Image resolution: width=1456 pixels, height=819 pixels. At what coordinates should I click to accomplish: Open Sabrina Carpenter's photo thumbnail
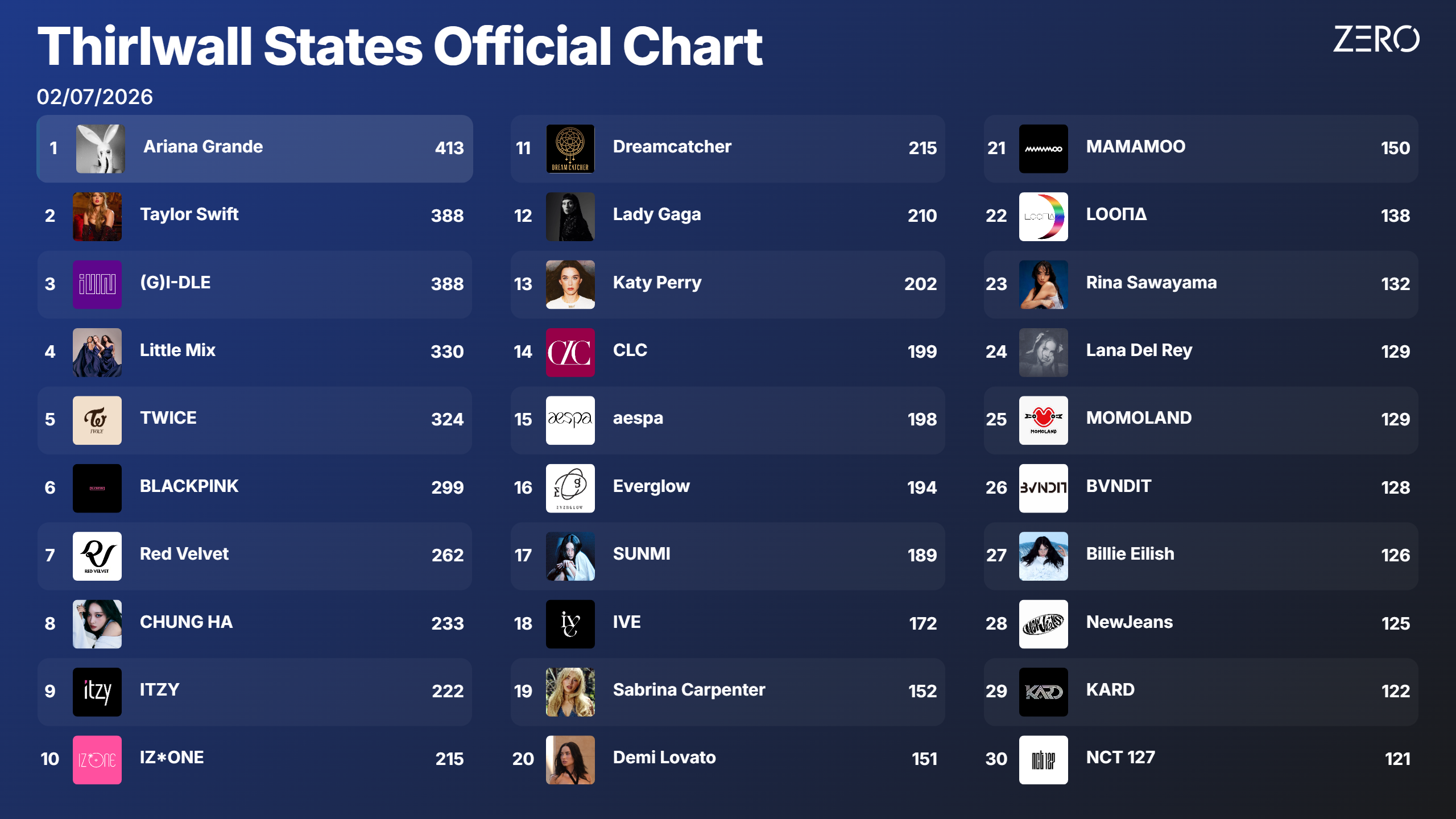pyautogui.click(x=570, y=692)
